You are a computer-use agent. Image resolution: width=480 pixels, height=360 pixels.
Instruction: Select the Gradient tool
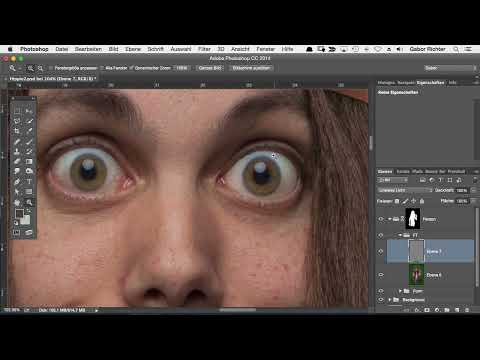click(x=29, y=162)
